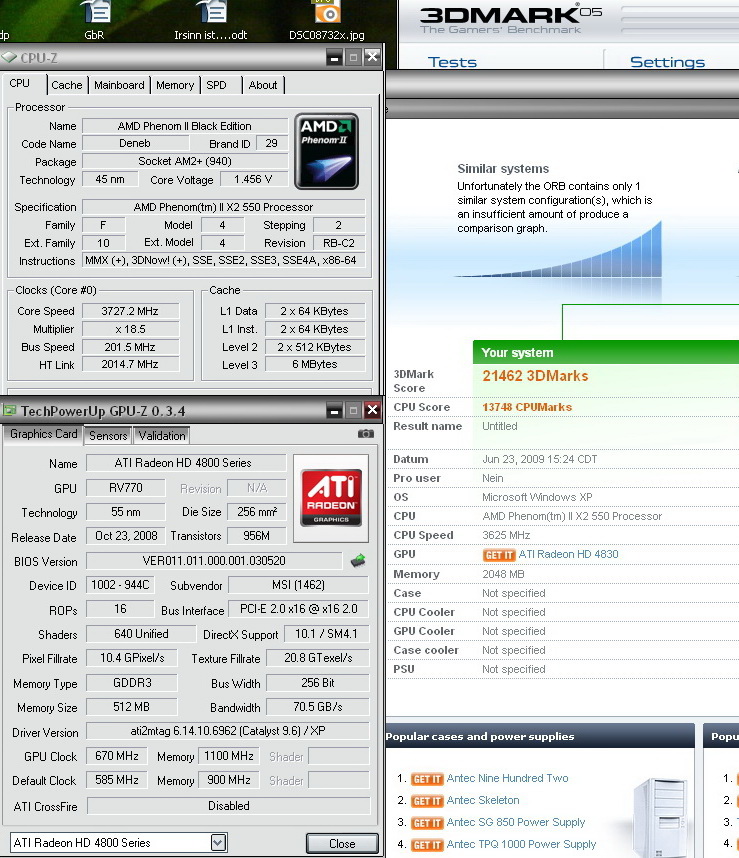Click the computer case thumbnail image
739x858 pixels.
click(x=659, y=816)
